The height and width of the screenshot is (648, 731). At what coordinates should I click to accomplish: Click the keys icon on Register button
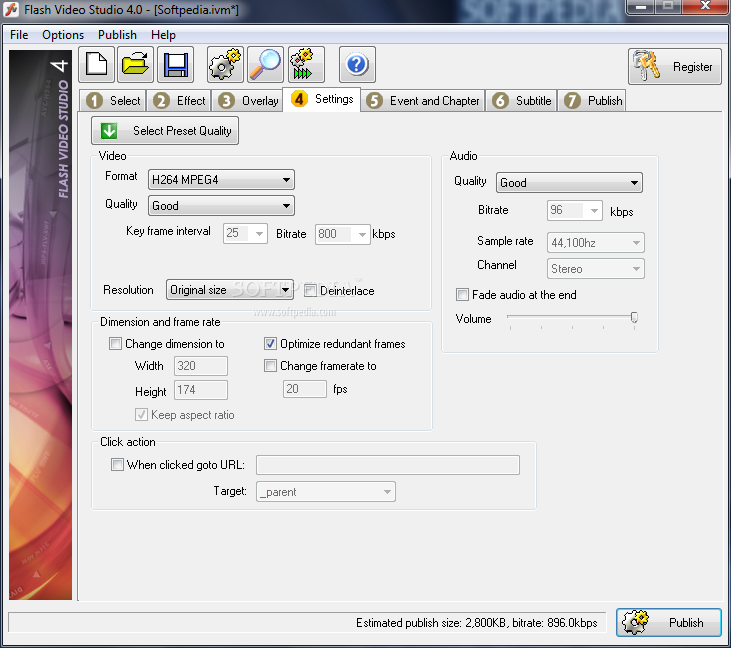646,66
